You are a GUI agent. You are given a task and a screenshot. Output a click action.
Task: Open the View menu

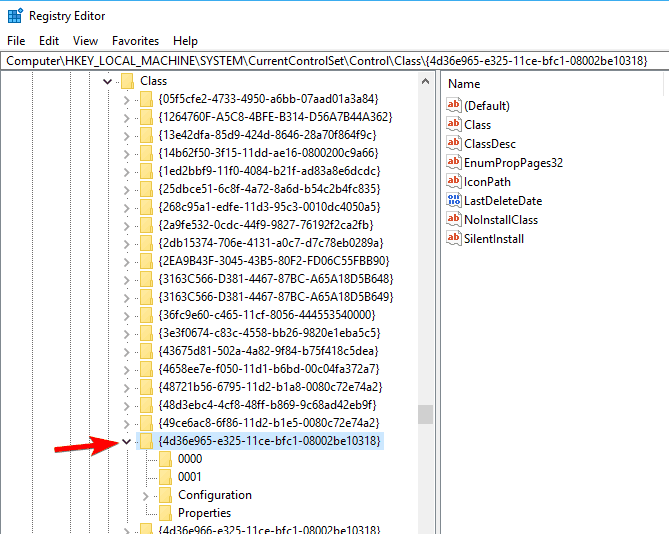pos(85,41)
